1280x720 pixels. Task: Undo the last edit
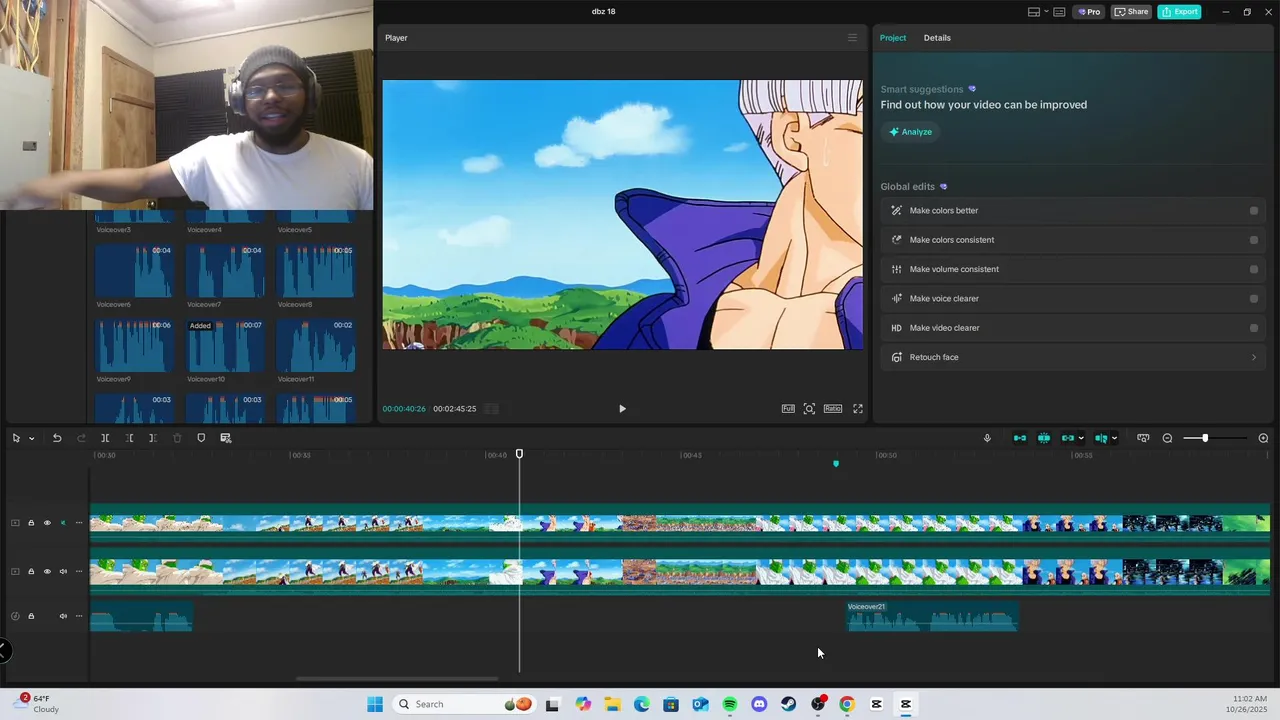pyautogui.click(x=57, y=438)
